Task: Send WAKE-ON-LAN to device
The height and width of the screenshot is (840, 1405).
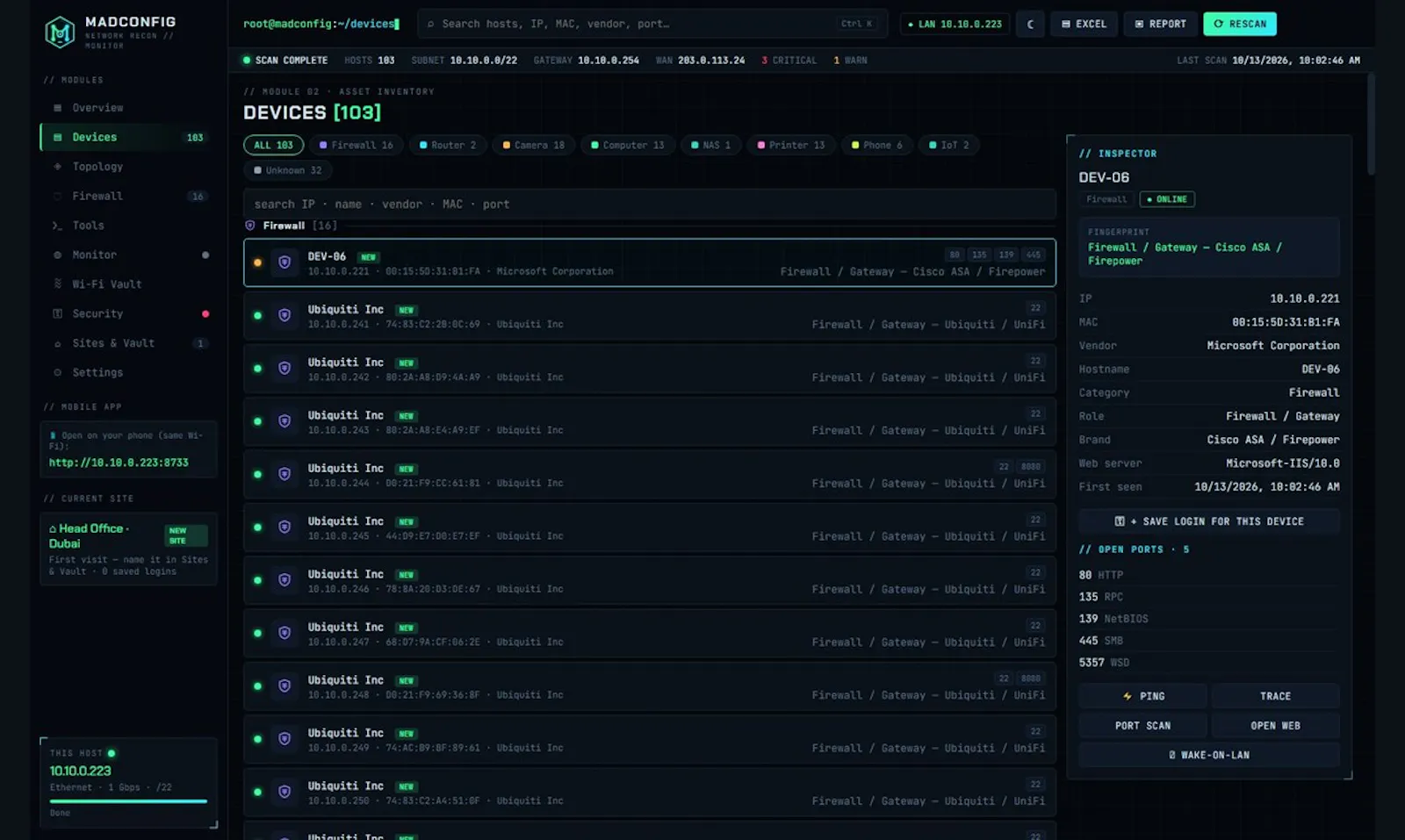Action: point(1209,755)
